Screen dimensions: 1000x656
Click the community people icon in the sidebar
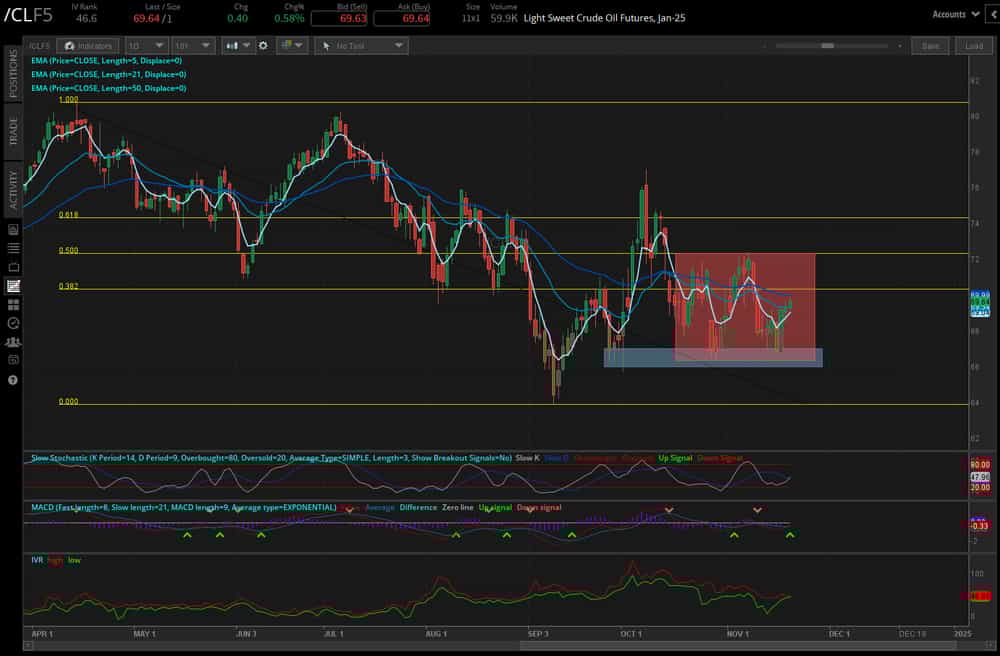pyautogui.click(x=12, y=342)
